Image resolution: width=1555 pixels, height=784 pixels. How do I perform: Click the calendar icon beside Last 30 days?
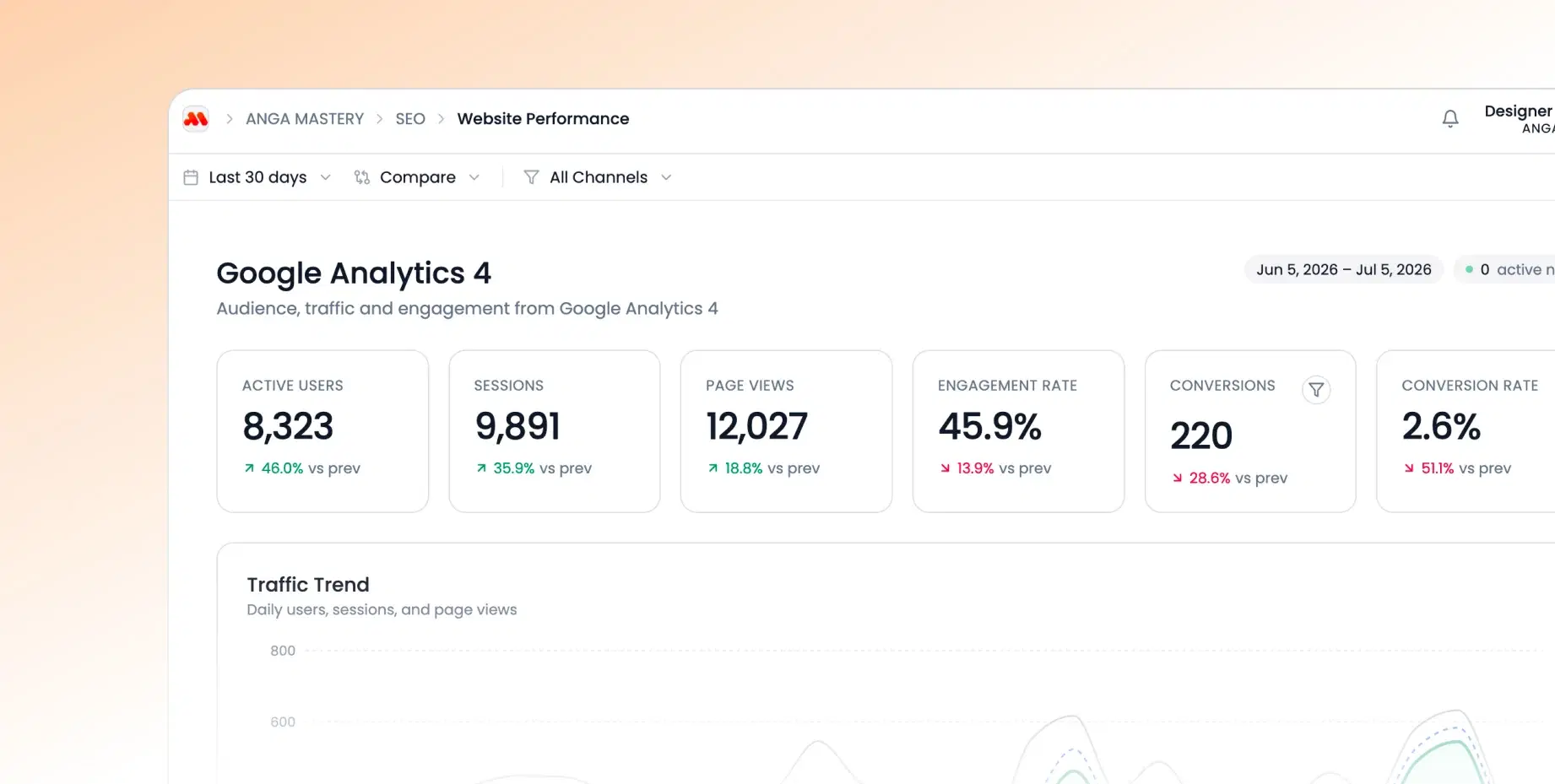[191, 177]
